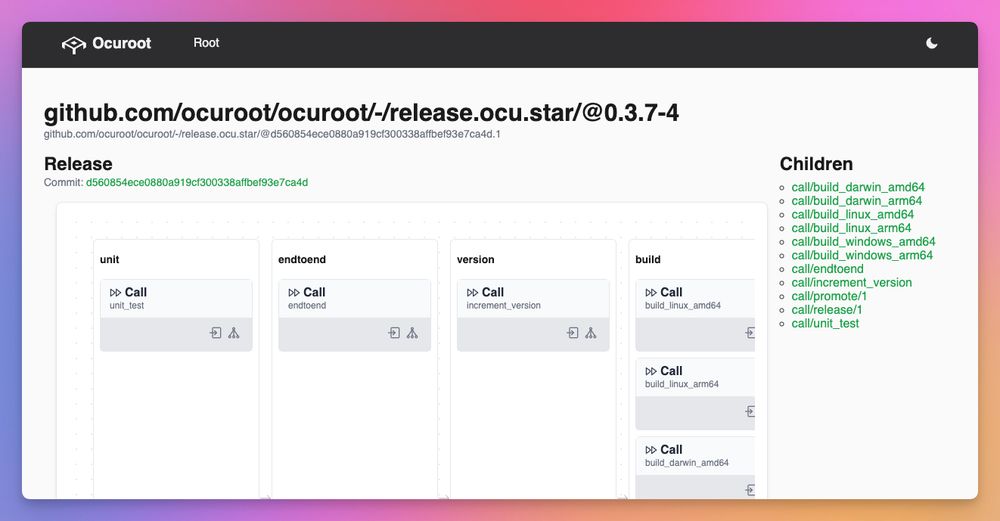Select the increment_version label text
The height and width of the screenshot is (521, 1000).
504,306
